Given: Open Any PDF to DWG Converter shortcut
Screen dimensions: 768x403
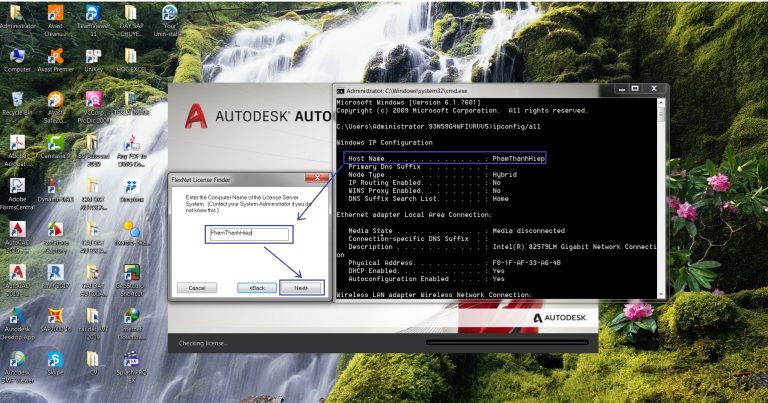Looking at the screenshot, I should pos(131,151).
